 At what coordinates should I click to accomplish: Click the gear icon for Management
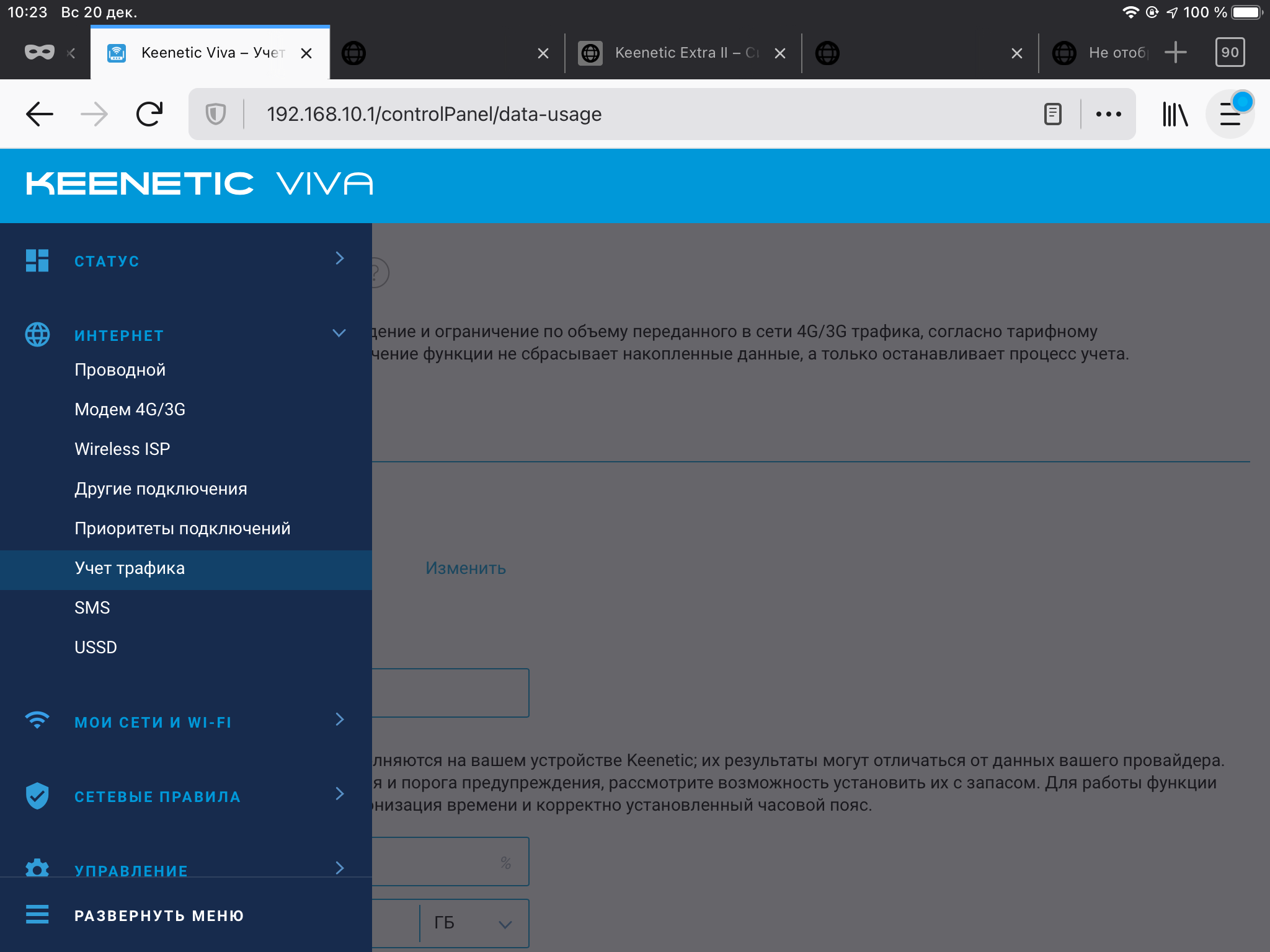(x=37, y=868)
